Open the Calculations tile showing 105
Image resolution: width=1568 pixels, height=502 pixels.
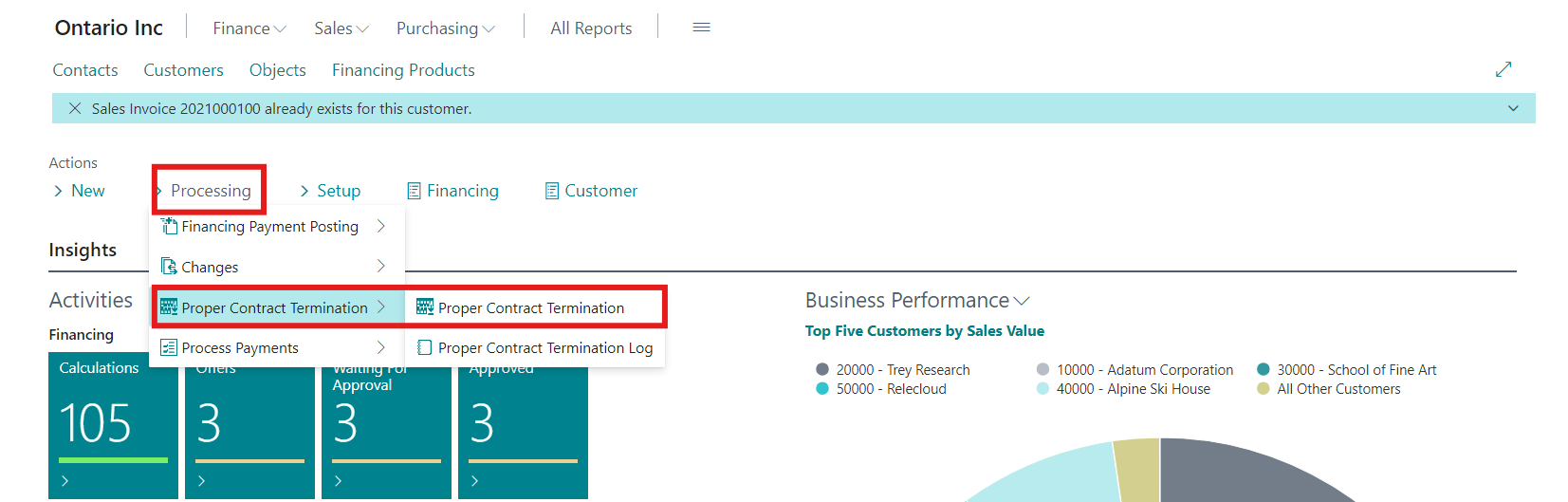[113, 424]
